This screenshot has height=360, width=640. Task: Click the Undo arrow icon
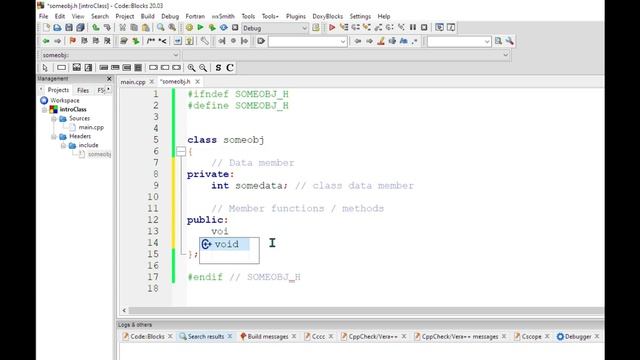pos(96,27)
